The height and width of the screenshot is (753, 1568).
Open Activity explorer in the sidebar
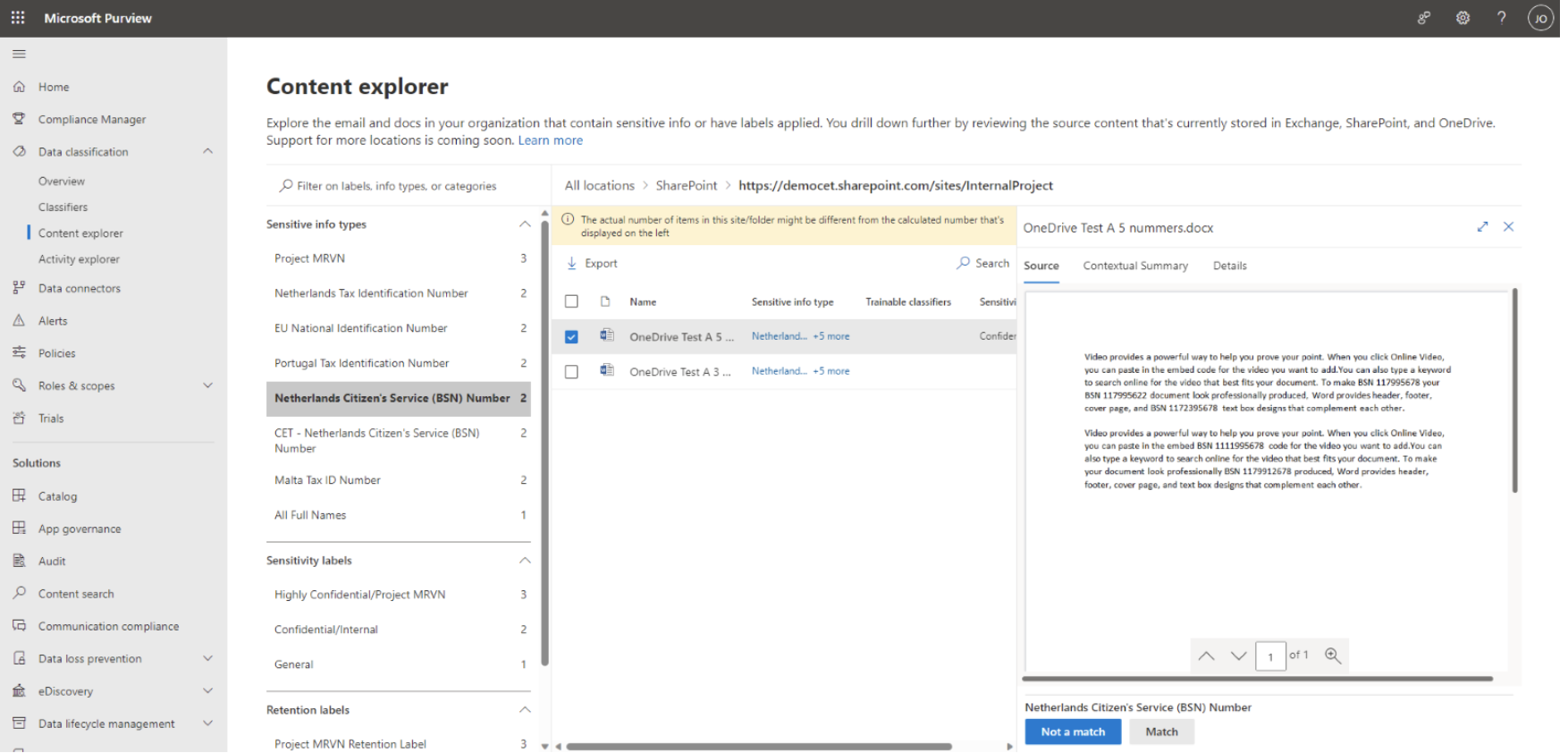coord(79,259)
